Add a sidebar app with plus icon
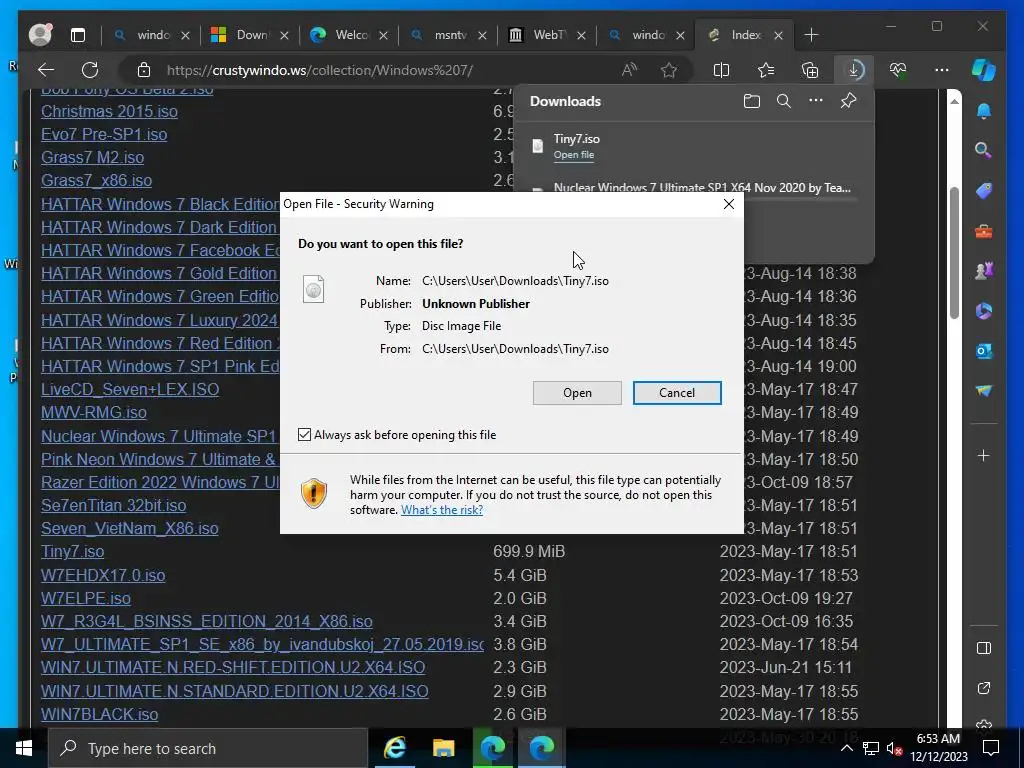 (984, 455)
